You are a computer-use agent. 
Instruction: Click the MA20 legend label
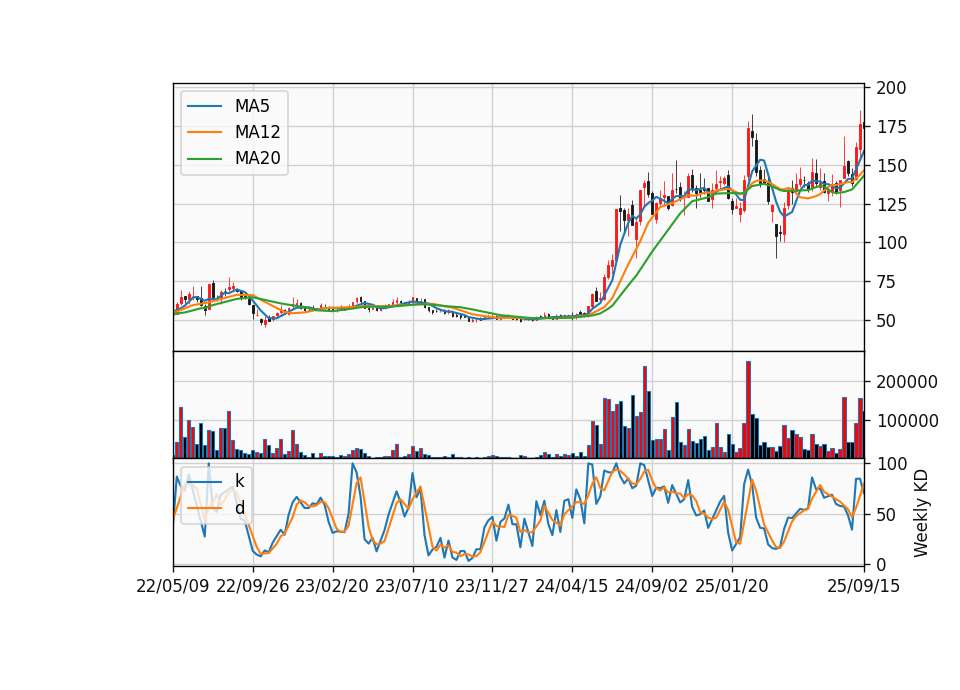point(257,158)
